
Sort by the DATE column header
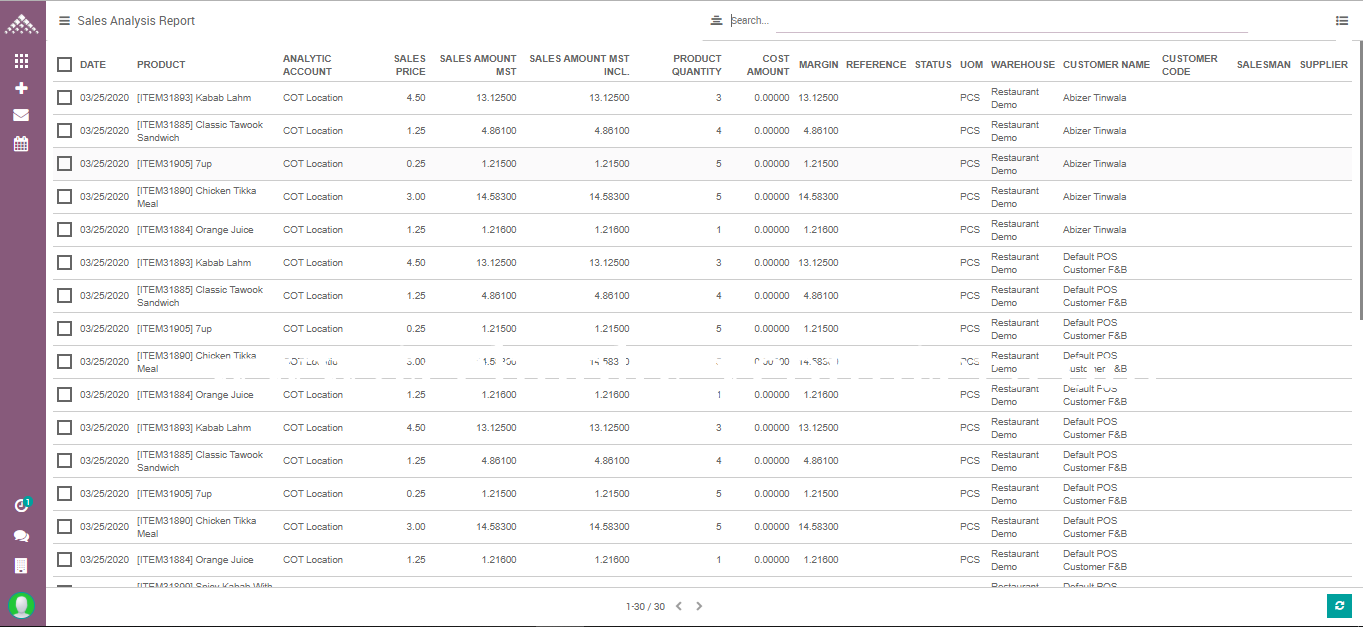tap(93, 65)
